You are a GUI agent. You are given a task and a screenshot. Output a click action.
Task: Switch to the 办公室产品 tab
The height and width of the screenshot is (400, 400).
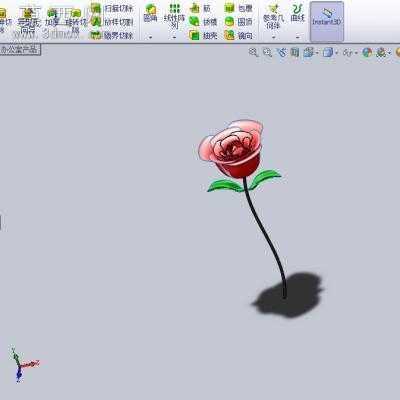[x=20, y=50]
